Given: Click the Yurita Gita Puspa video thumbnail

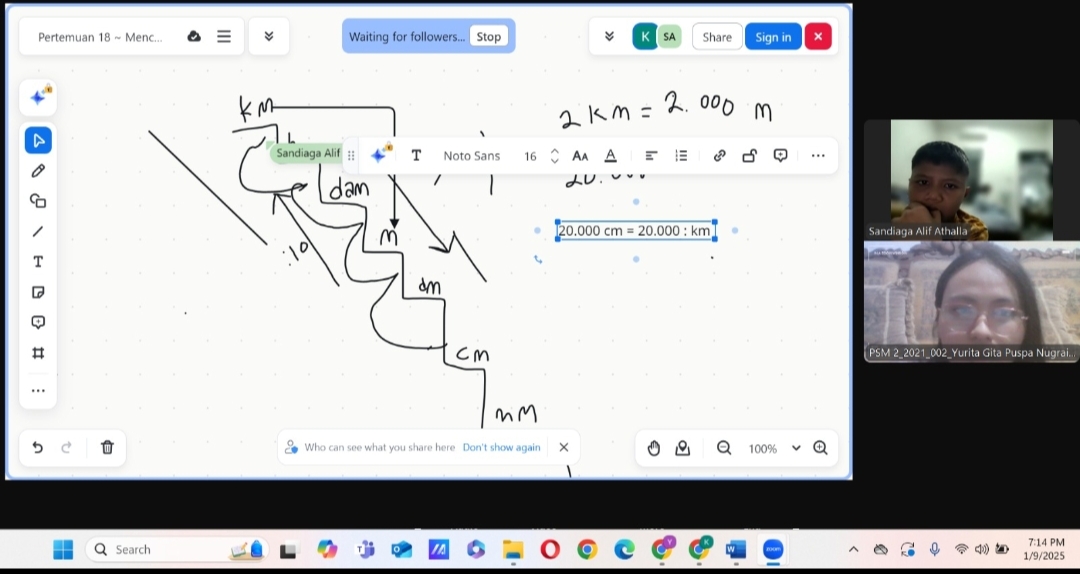Looking at the screenshot, I should [x=971, y=302].
